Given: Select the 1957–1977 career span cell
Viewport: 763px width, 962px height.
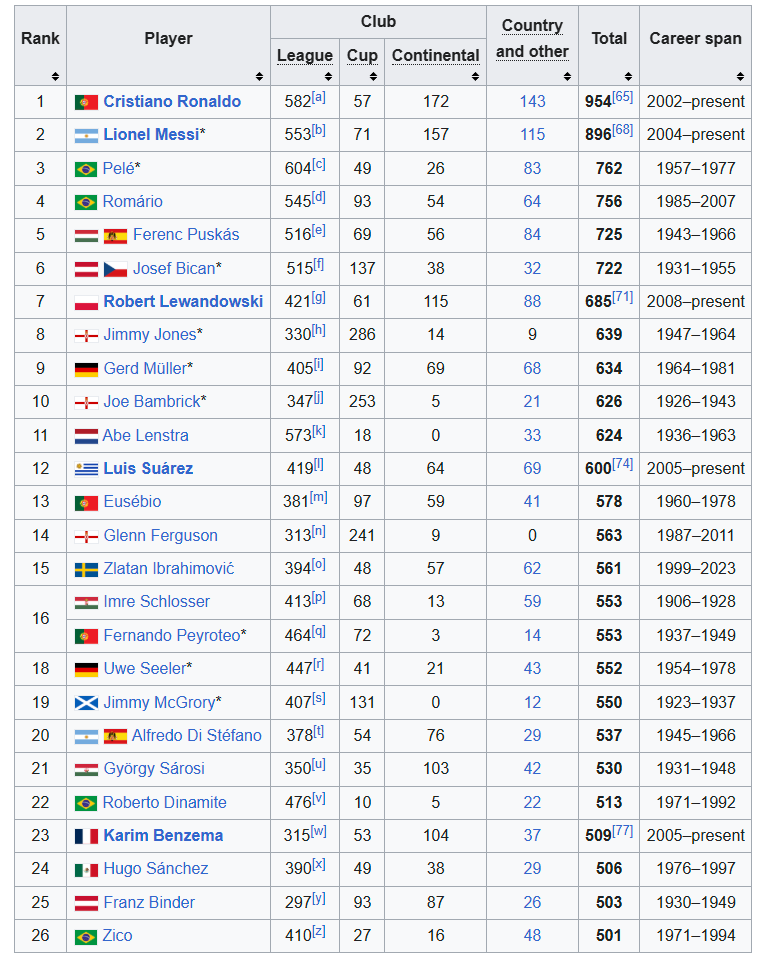Looking at the screenshot, I should [696, 169].
